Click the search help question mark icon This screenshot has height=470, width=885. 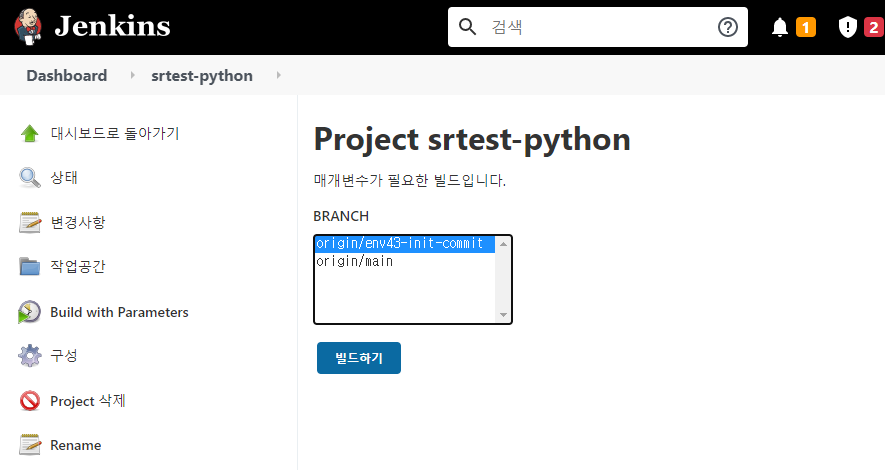pos(728,27)
